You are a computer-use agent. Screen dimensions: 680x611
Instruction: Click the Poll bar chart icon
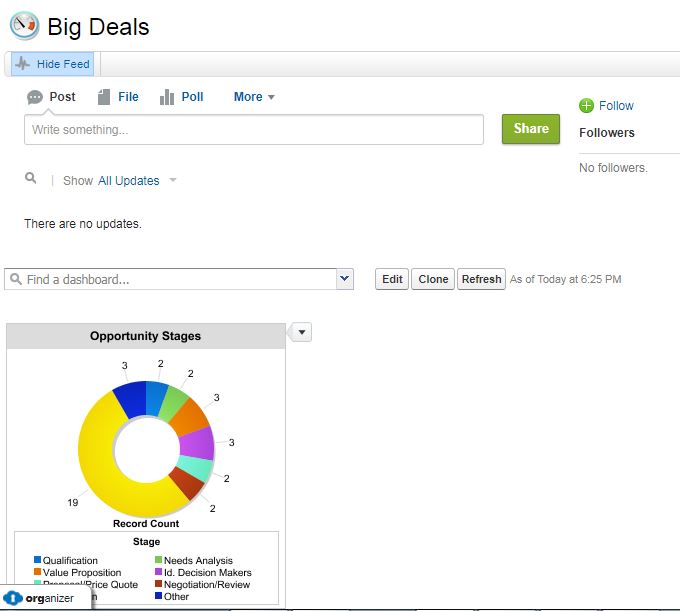click(167, 97)
